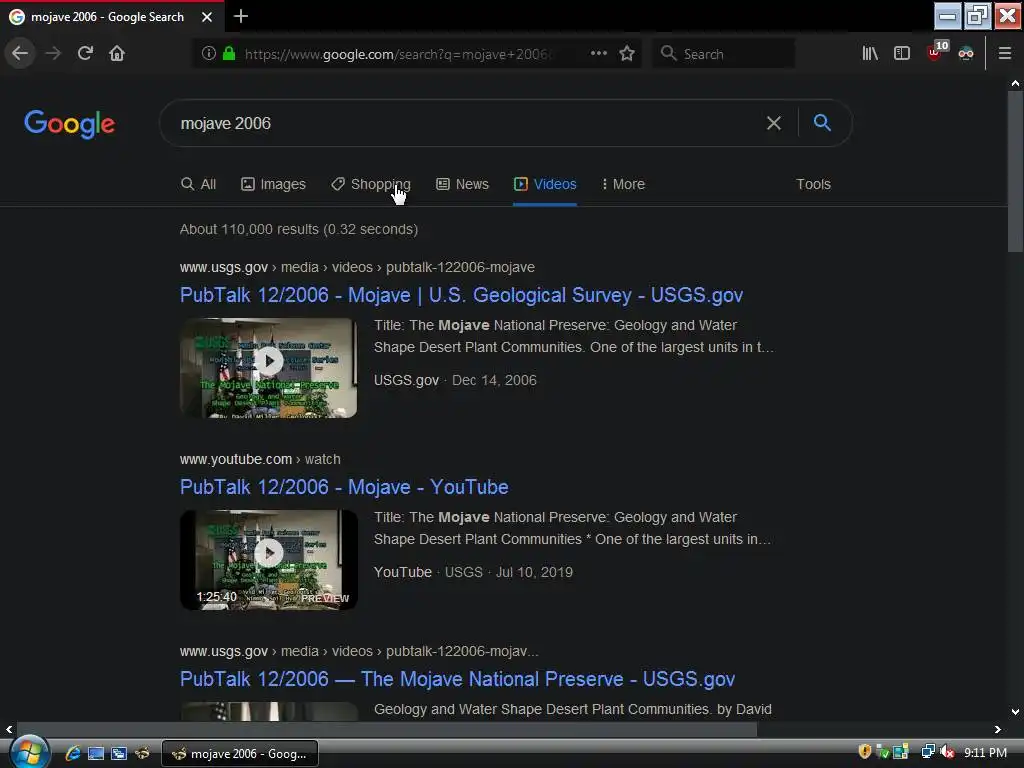The height and width of the screenshot is (768, 1024).
Task: Click the forward navigation arrow
Action: [x=53, y=53]
